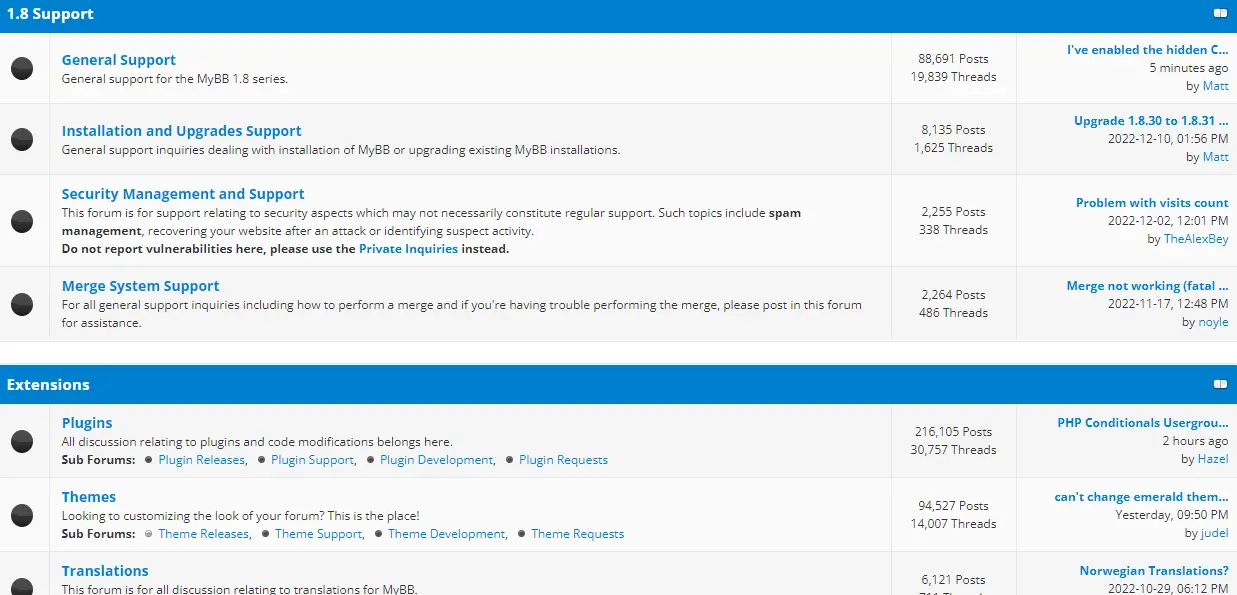The height and width of the screenshot is (595, 1237).
Task: Open the Merge System Support forum
Action: pyautogui.click(x=141, y=286)
